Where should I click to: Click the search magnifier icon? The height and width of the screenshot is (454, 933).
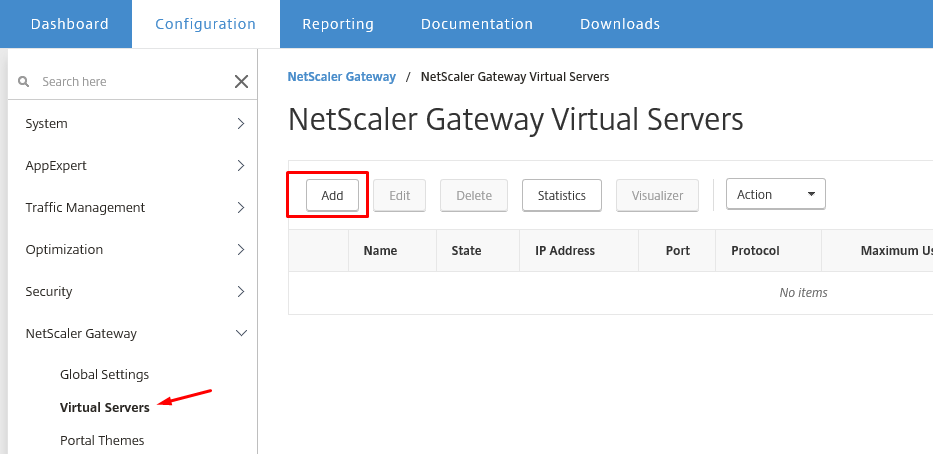point(23,81)
